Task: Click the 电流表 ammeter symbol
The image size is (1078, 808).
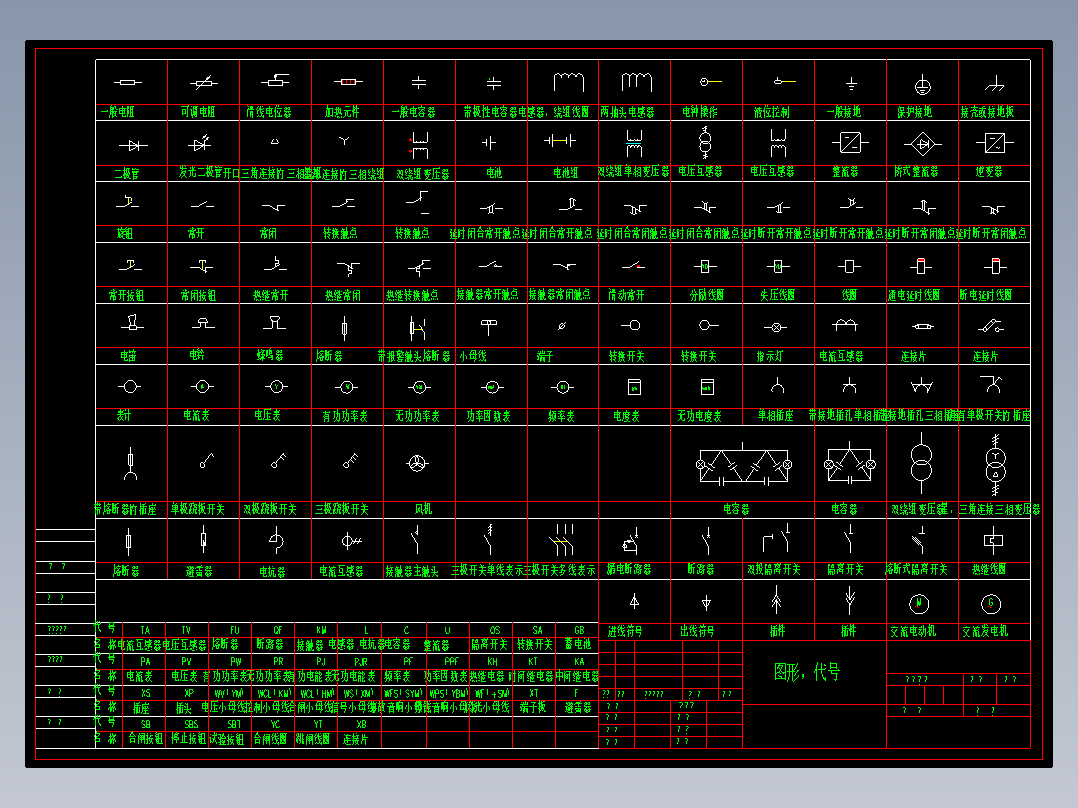Action: pos(202,386)
